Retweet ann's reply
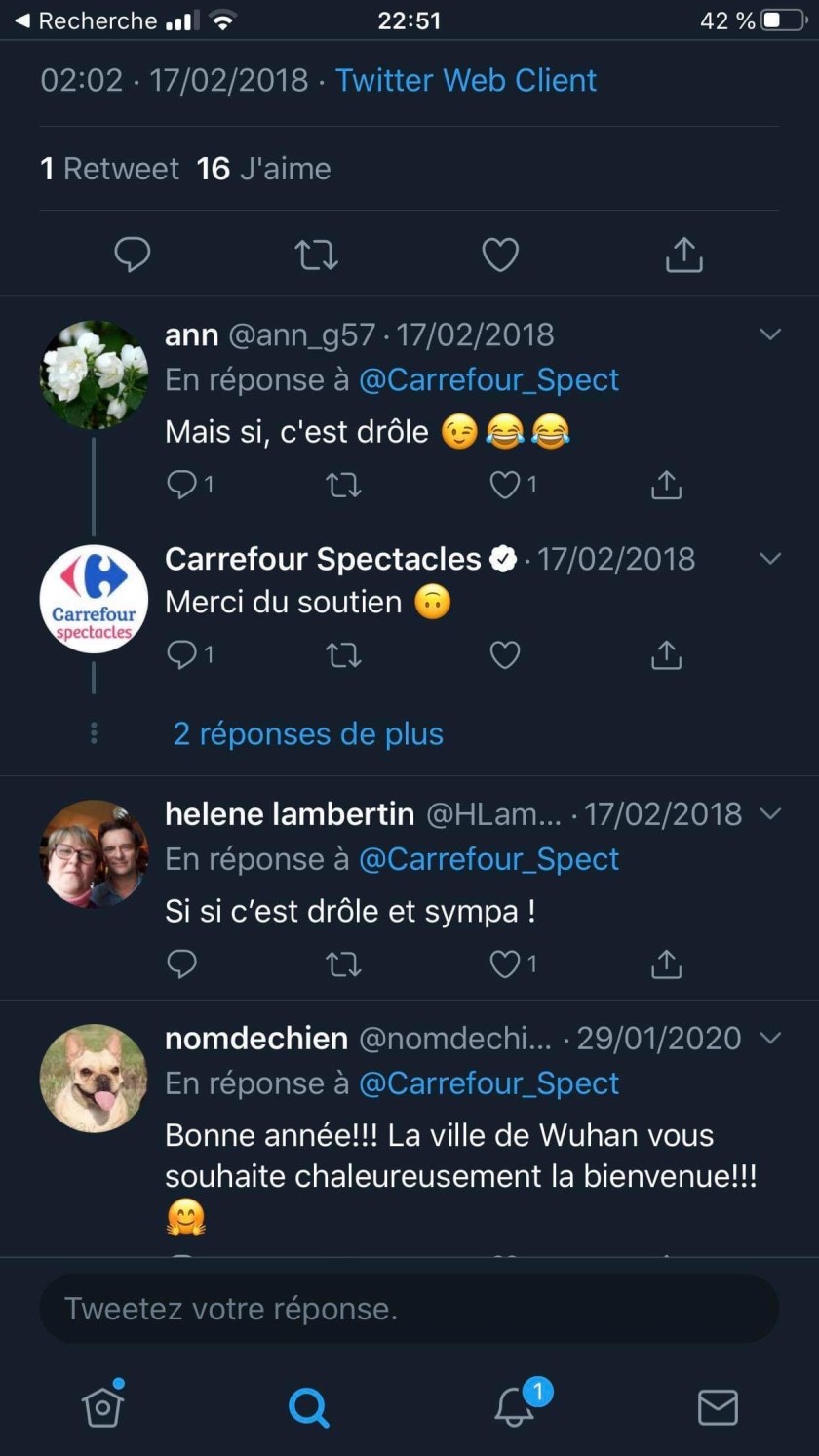This screenshot has height=1456, width=819. 343,485
